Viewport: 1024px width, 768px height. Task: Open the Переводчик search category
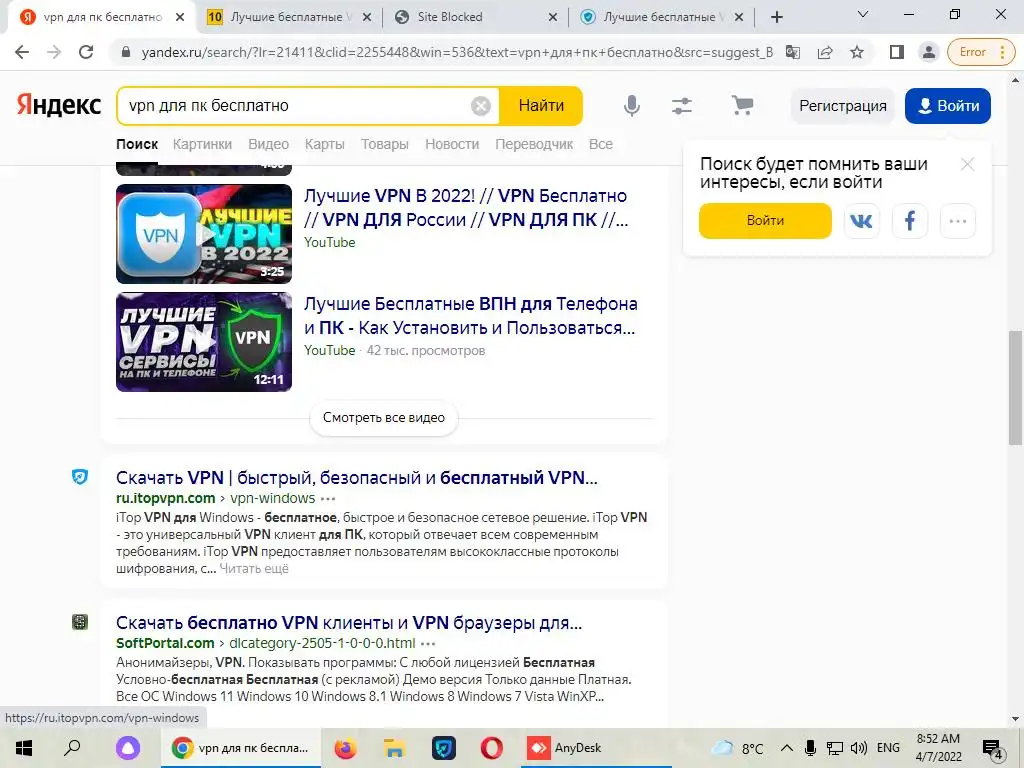(x=534, y=144)
